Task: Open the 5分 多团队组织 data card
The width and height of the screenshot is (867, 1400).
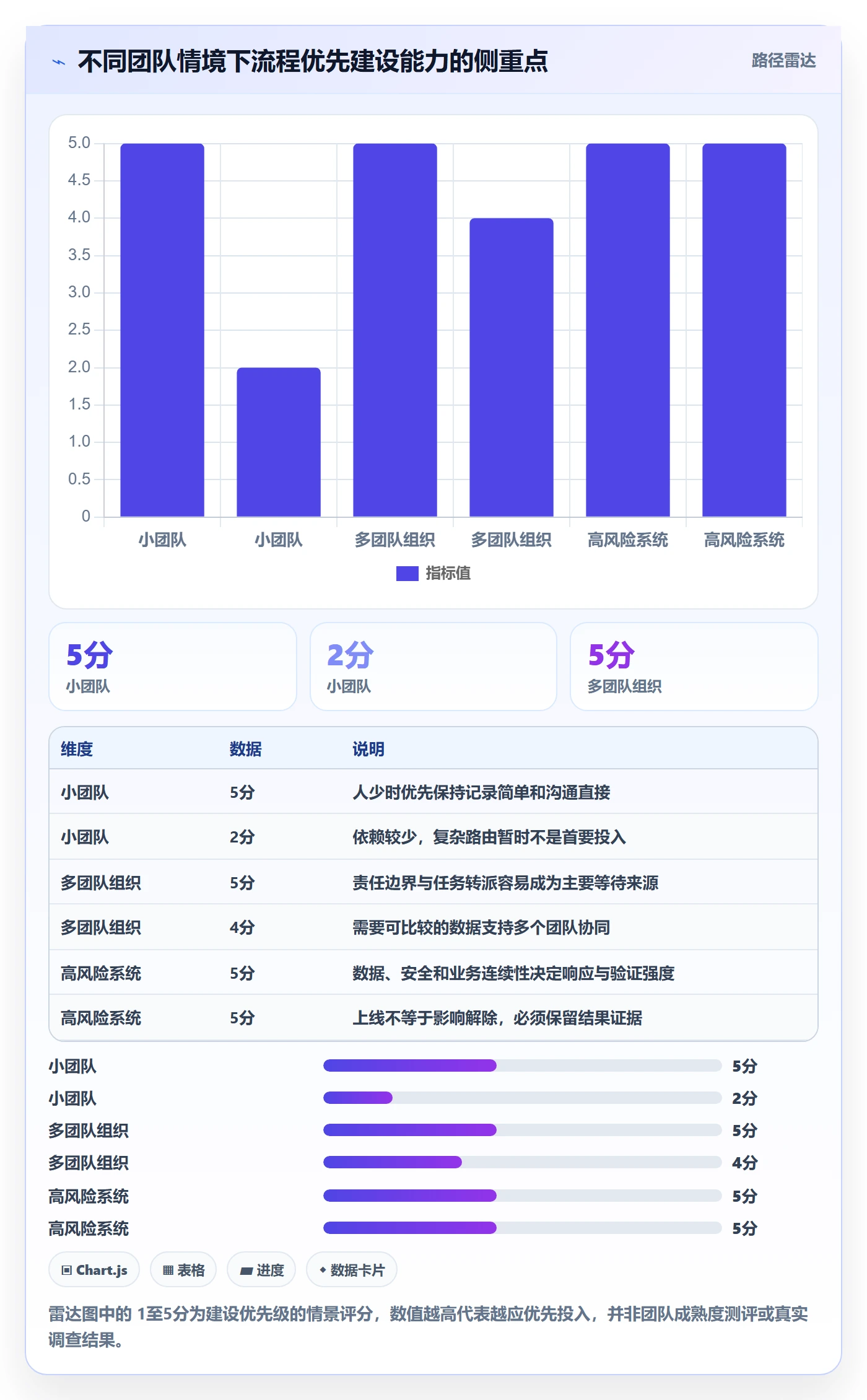Action: click(694, 667)
